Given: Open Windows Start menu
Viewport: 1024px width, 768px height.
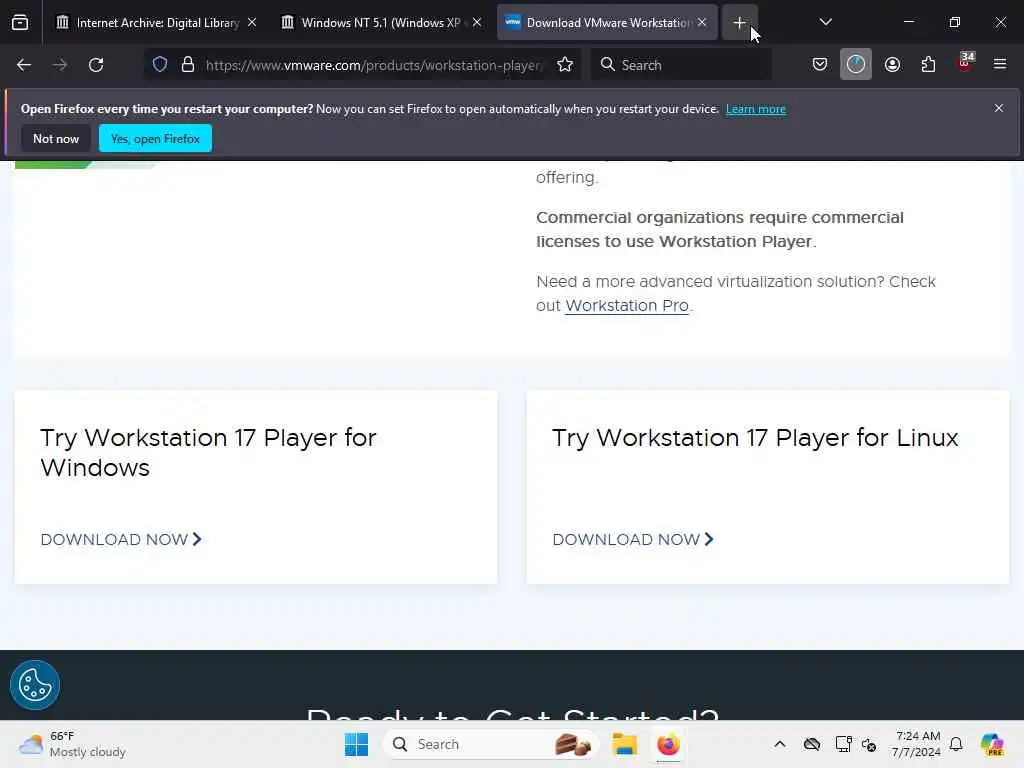Looking at the screenshot, I should tap(357, 744).
